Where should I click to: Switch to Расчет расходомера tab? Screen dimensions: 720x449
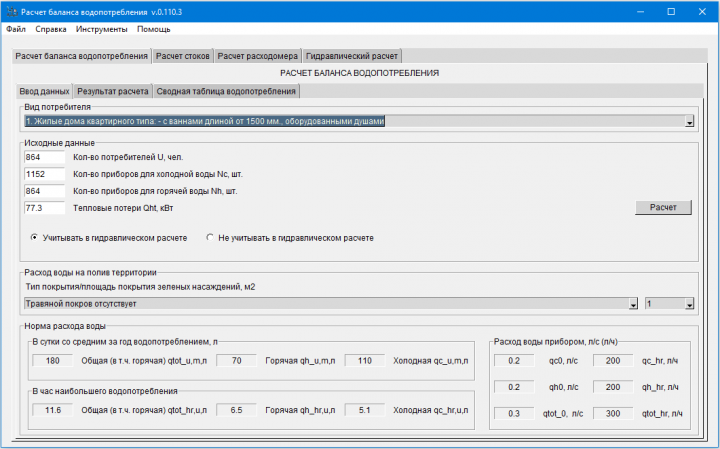[x=257, y=56]
